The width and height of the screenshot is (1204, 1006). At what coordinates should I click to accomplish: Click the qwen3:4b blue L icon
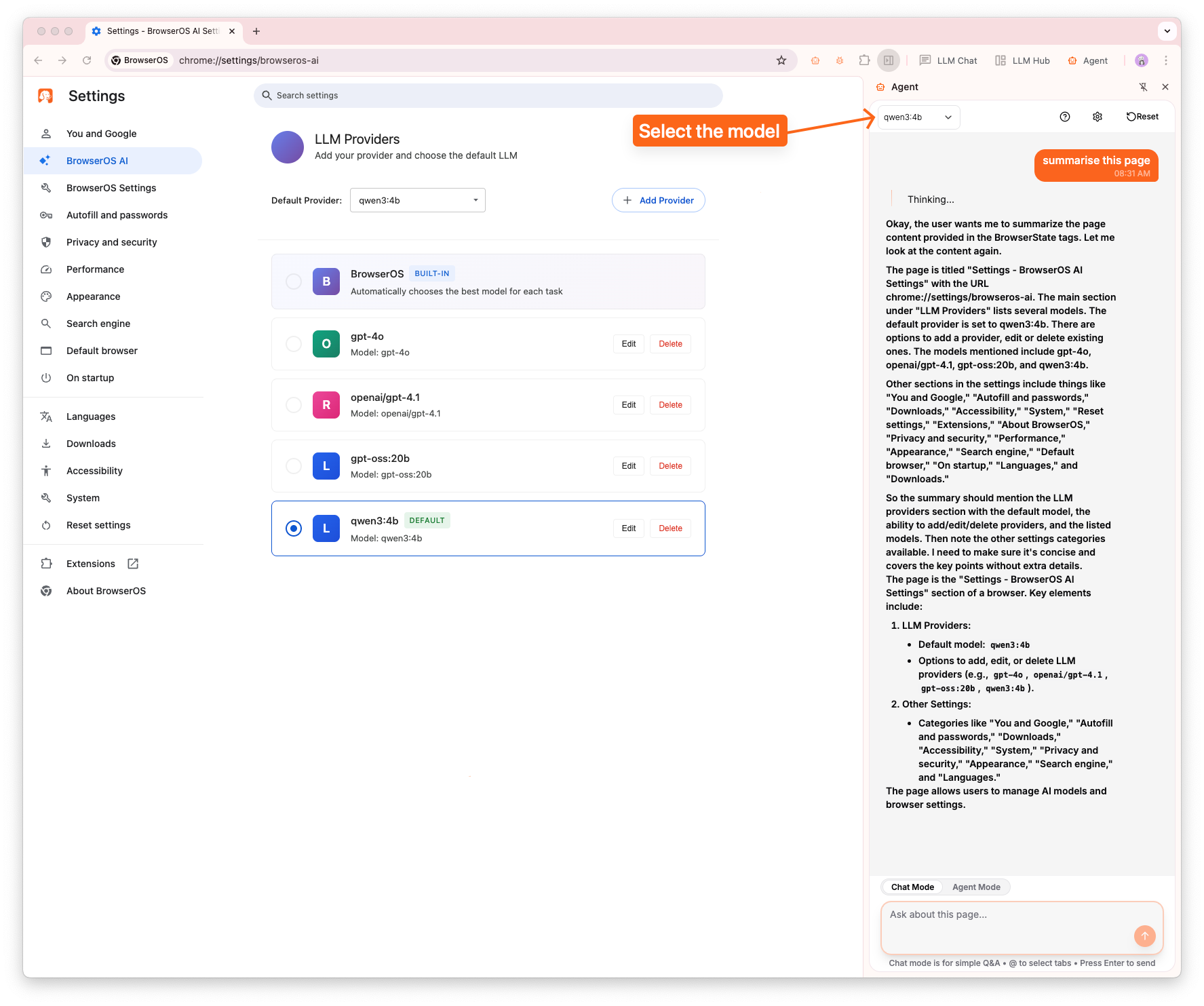326,528
